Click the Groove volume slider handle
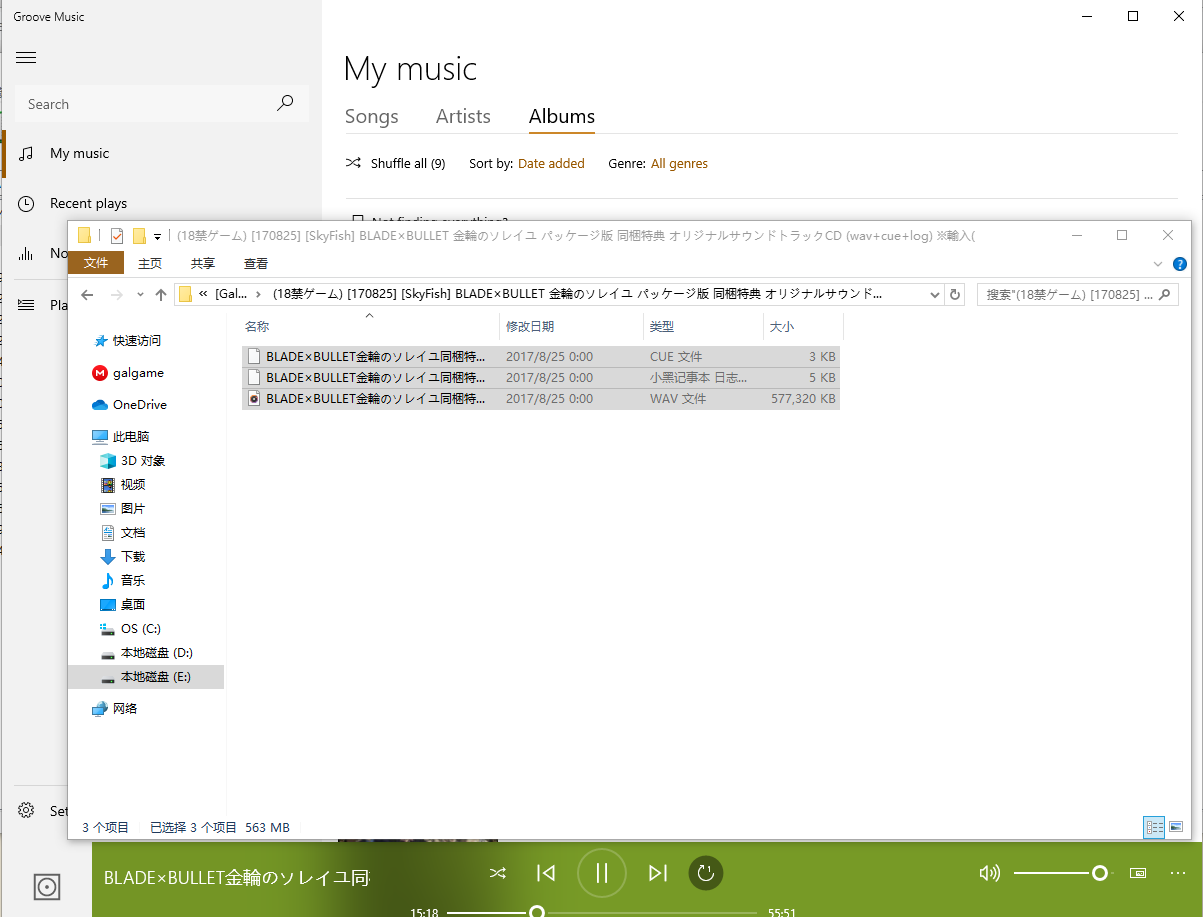Viewport: 1203px width, 917px height. 1100,873
